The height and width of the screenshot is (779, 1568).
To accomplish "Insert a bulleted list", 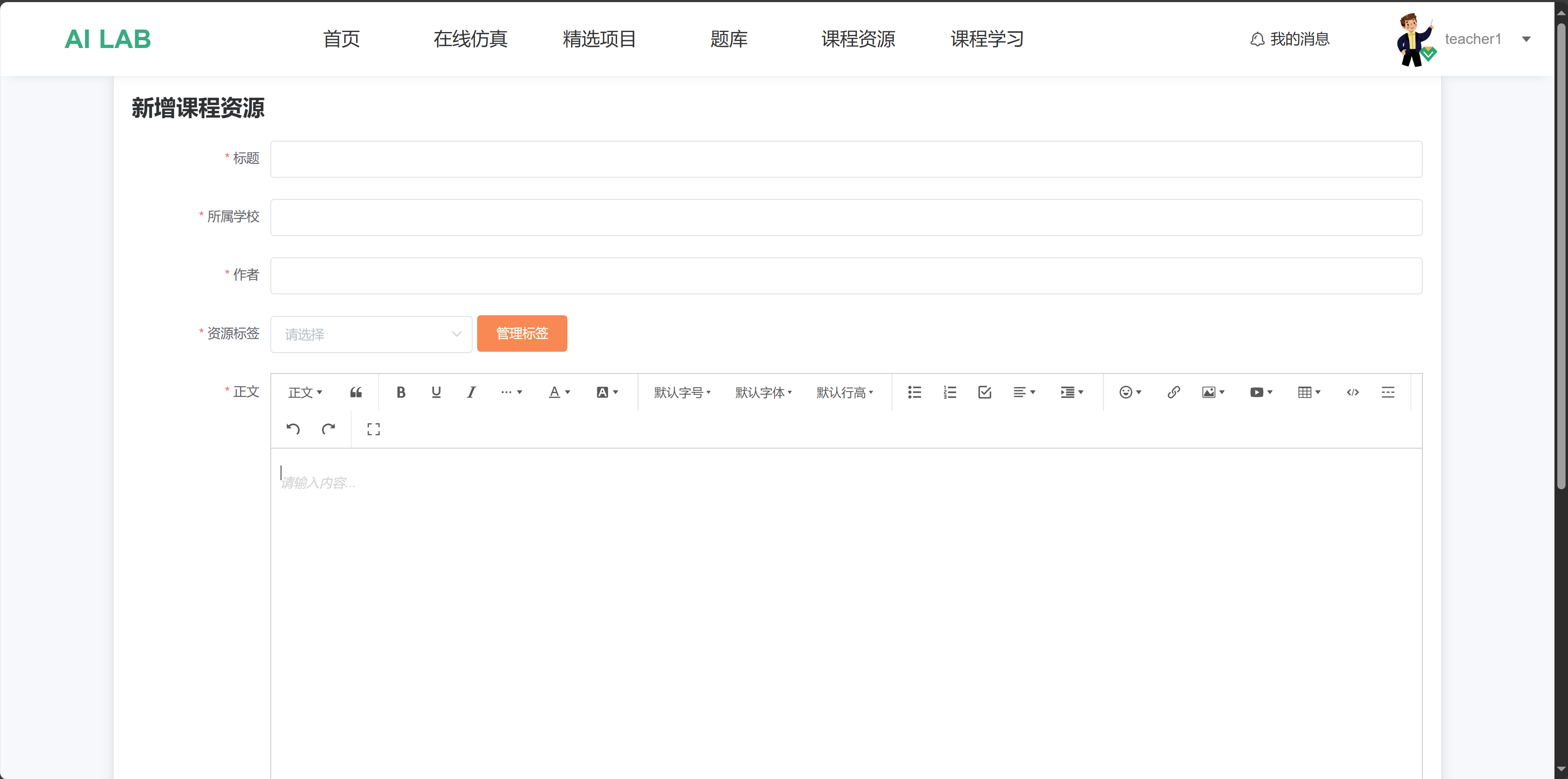I will point(914,392).
